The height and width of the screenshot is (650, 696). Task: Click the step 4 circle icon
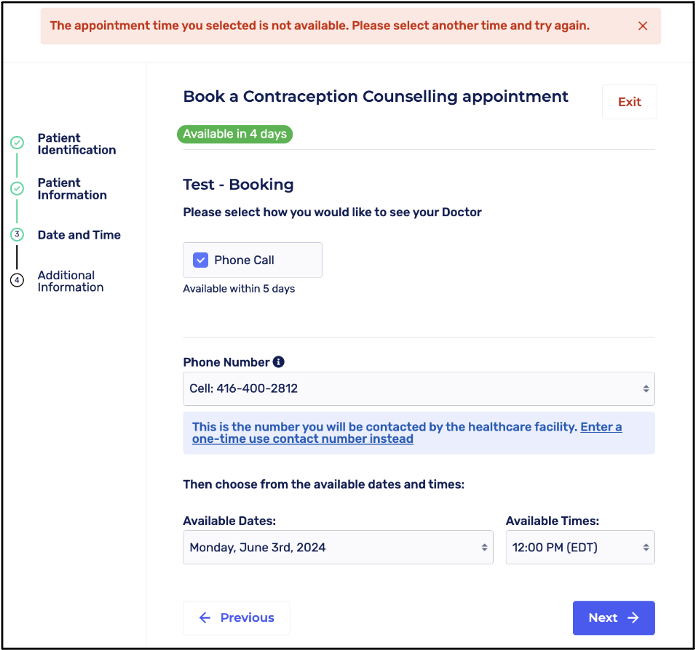pyautogui.click(x=17, y=280)
